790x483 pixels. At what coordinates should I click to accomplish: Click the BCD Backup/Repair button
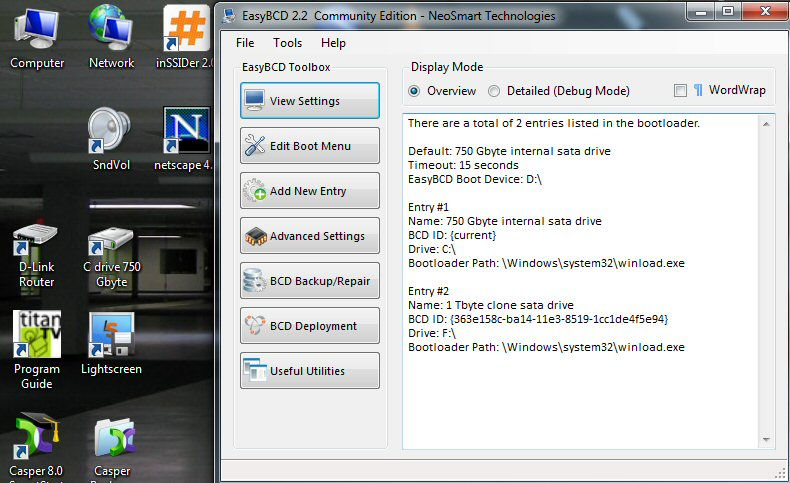[310, 281]
